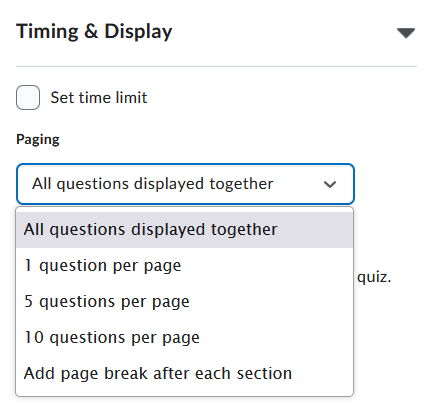Close the Paging combo box
The width and height of the screenshot is (428, 404).
pos(185,184)
